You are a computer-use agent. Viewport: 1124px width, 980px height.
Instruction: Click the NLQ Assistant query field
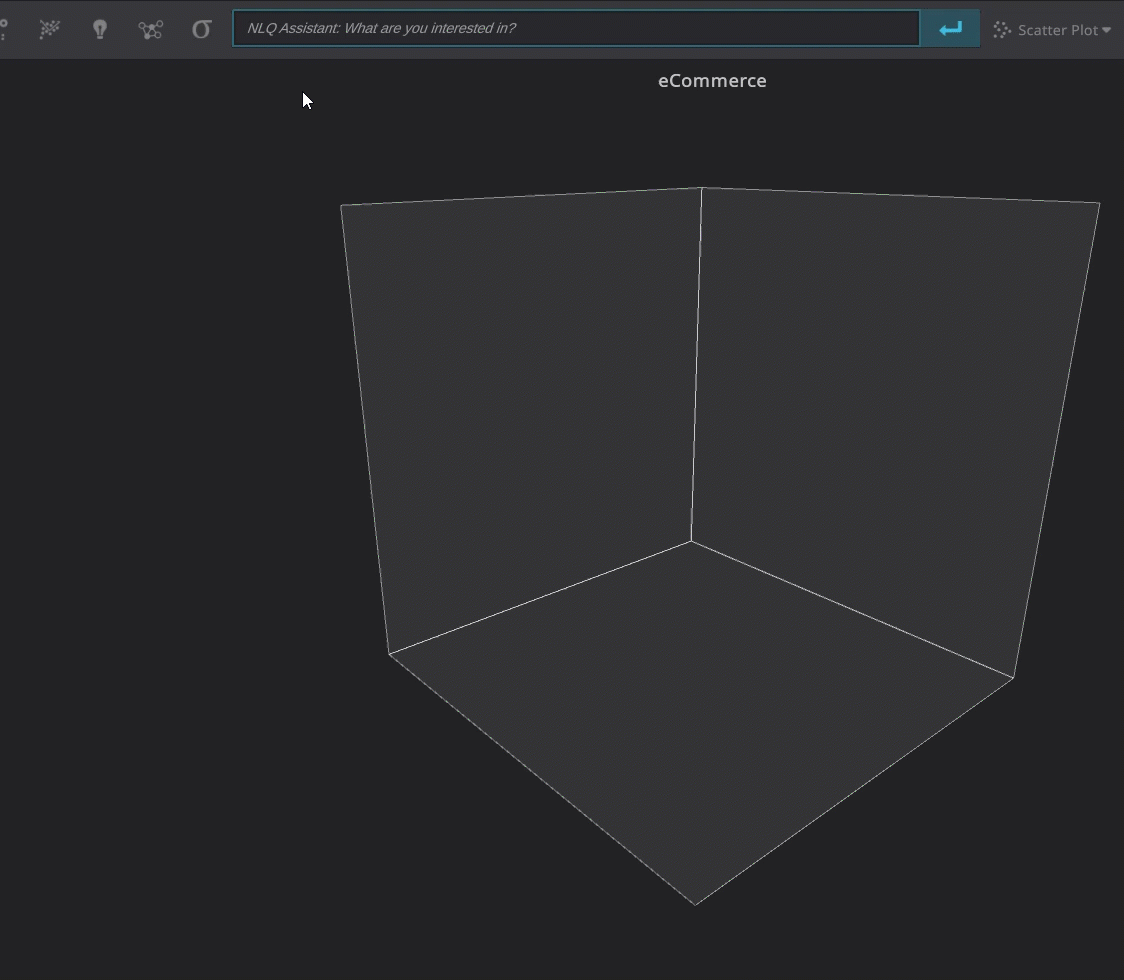tap(576, 28)
